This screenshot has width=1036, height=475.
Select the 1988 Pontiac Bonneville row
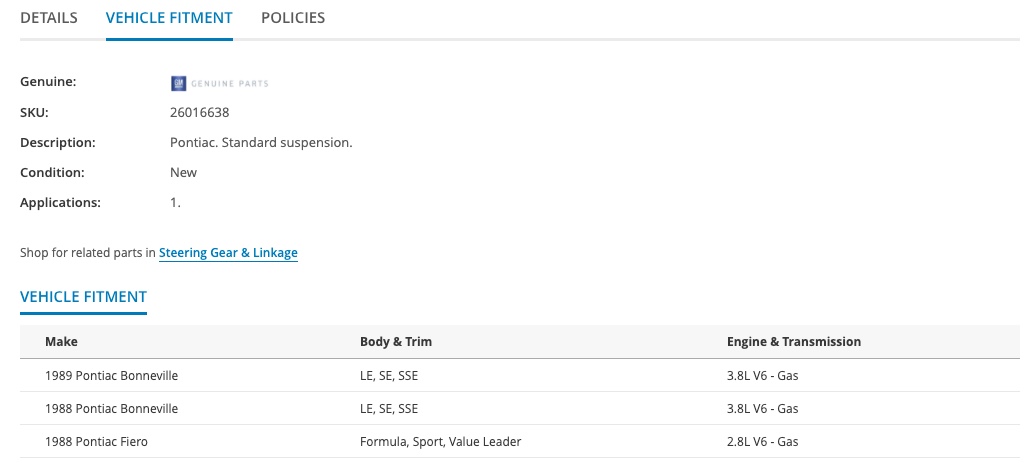[x=520, y=408]
